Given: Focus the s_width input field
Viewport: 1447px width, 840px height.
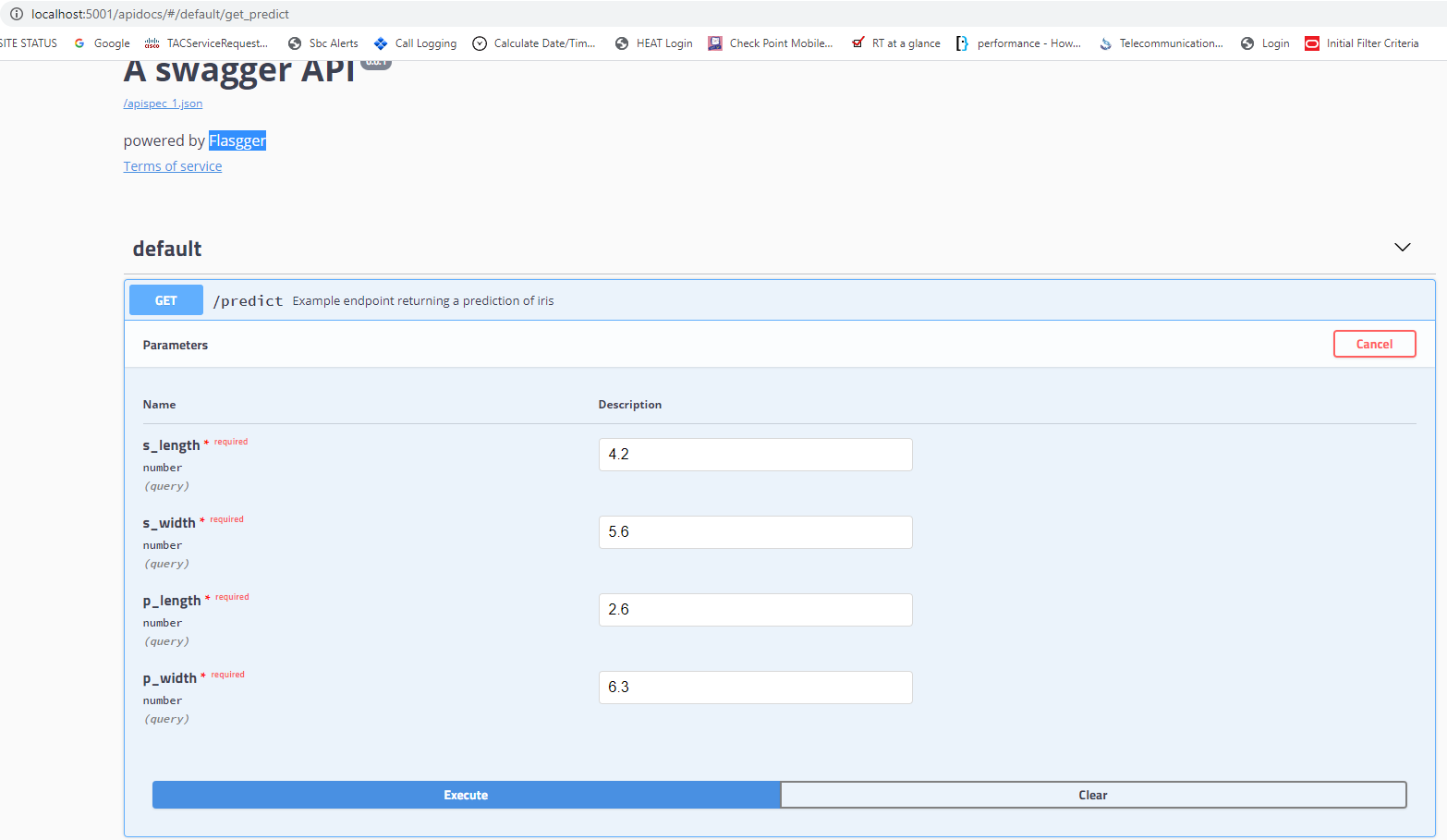Looking at the screenshot, I should [755, 532].
